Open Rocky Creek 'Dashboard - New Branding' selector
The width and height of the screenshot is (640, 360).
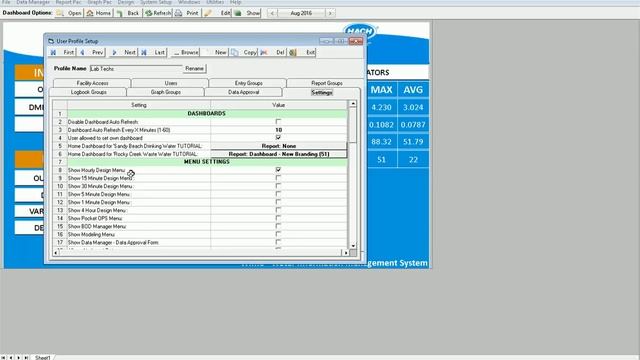[x=279, y=154]
